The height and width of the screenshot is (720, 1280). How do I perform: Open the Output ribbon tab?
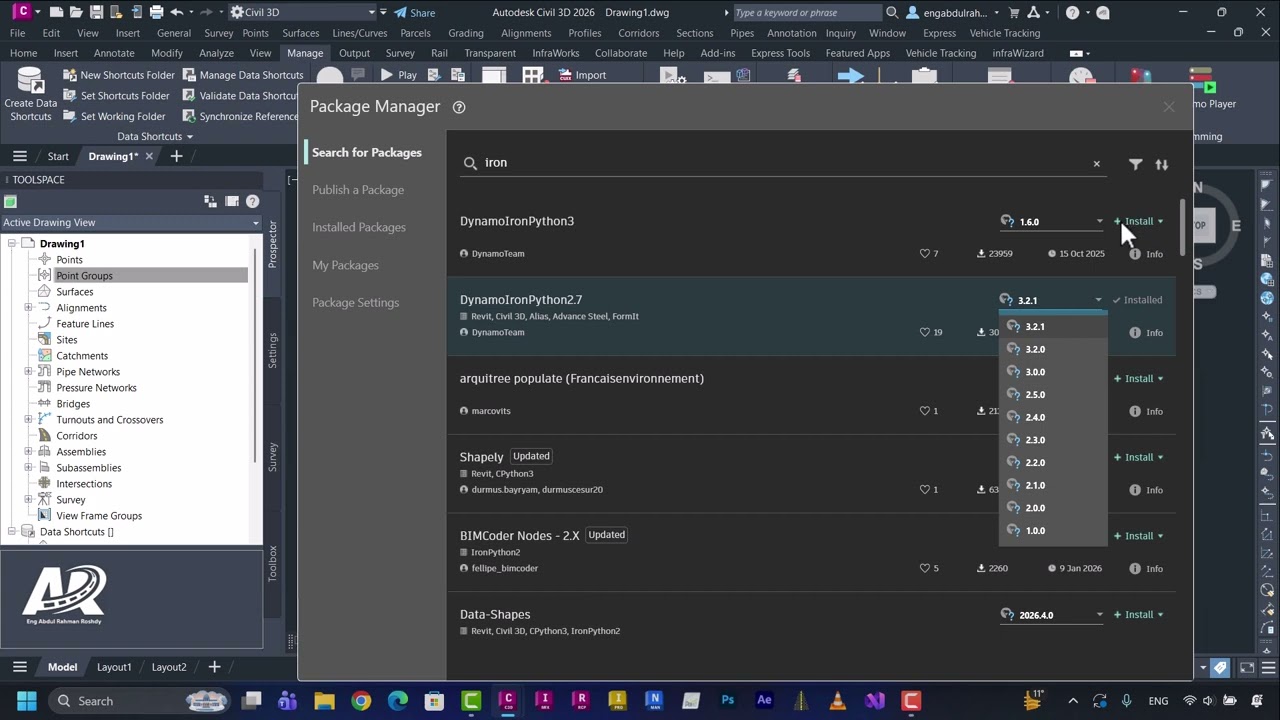tap(354, 53)
